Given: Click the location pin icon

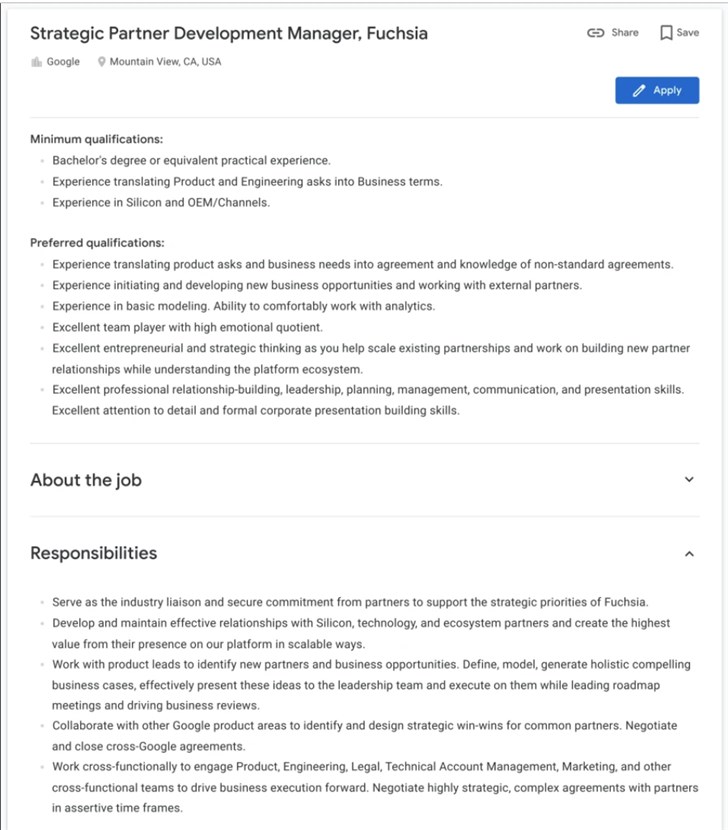Looking at the screenshot, I should 101,62.
